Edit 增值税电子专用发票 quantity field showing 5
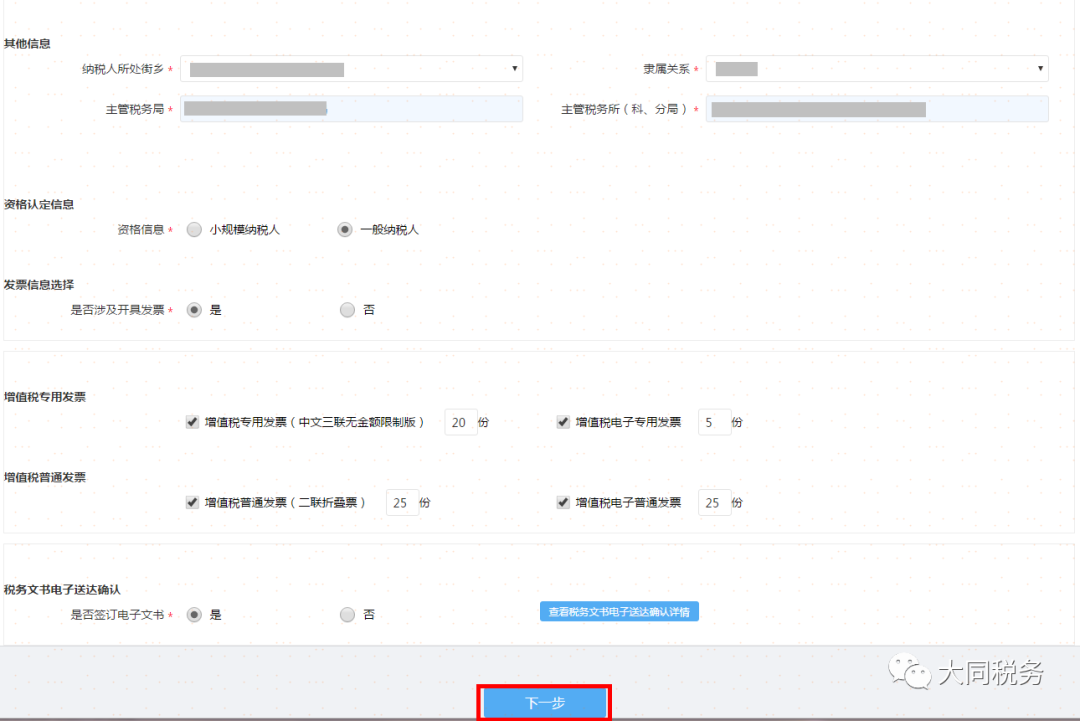The image size is (1080, 721). tap(714, 422)
